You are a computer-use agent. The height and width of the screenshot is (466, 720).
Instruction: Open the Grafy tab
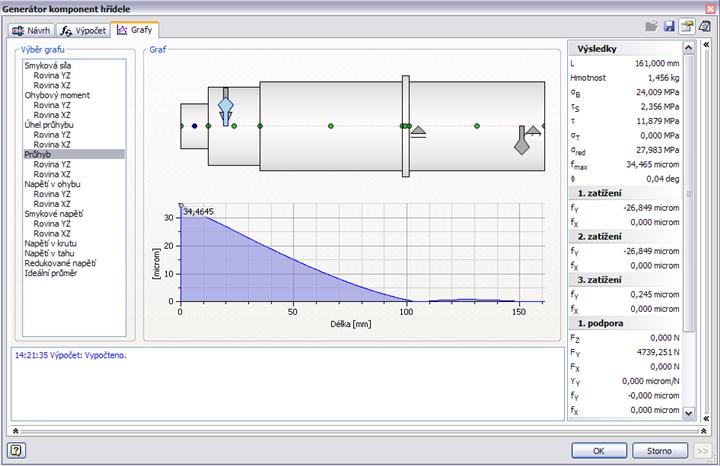point(134,30)
